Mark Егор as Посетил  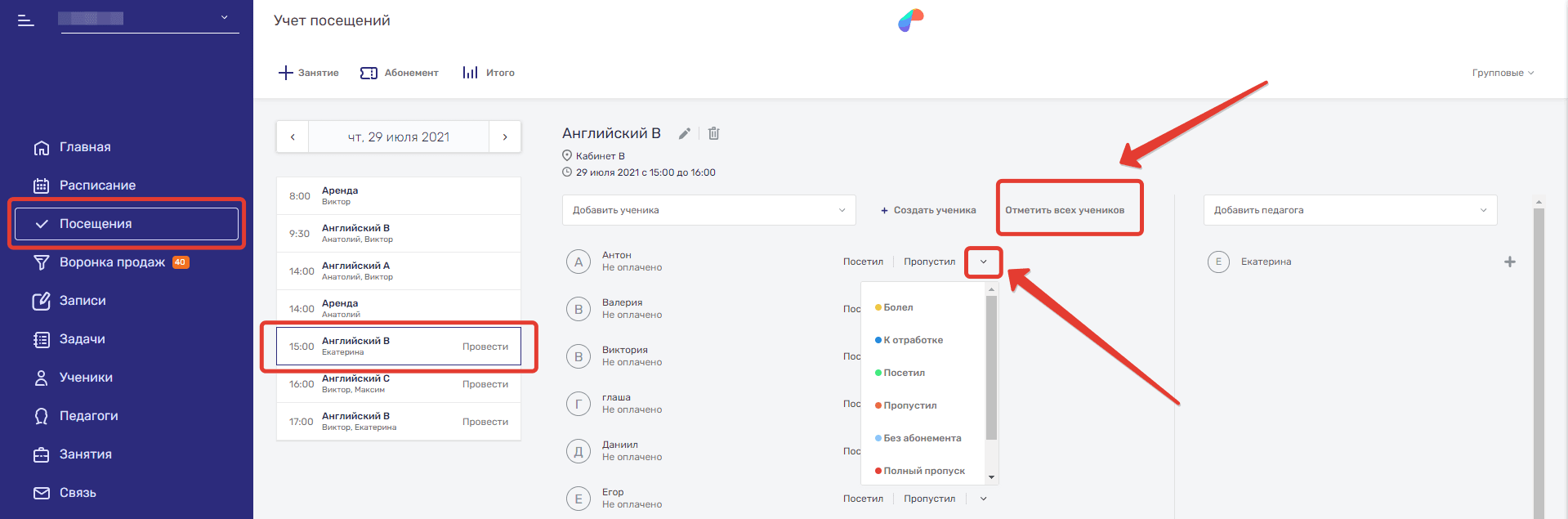point(863,499)
